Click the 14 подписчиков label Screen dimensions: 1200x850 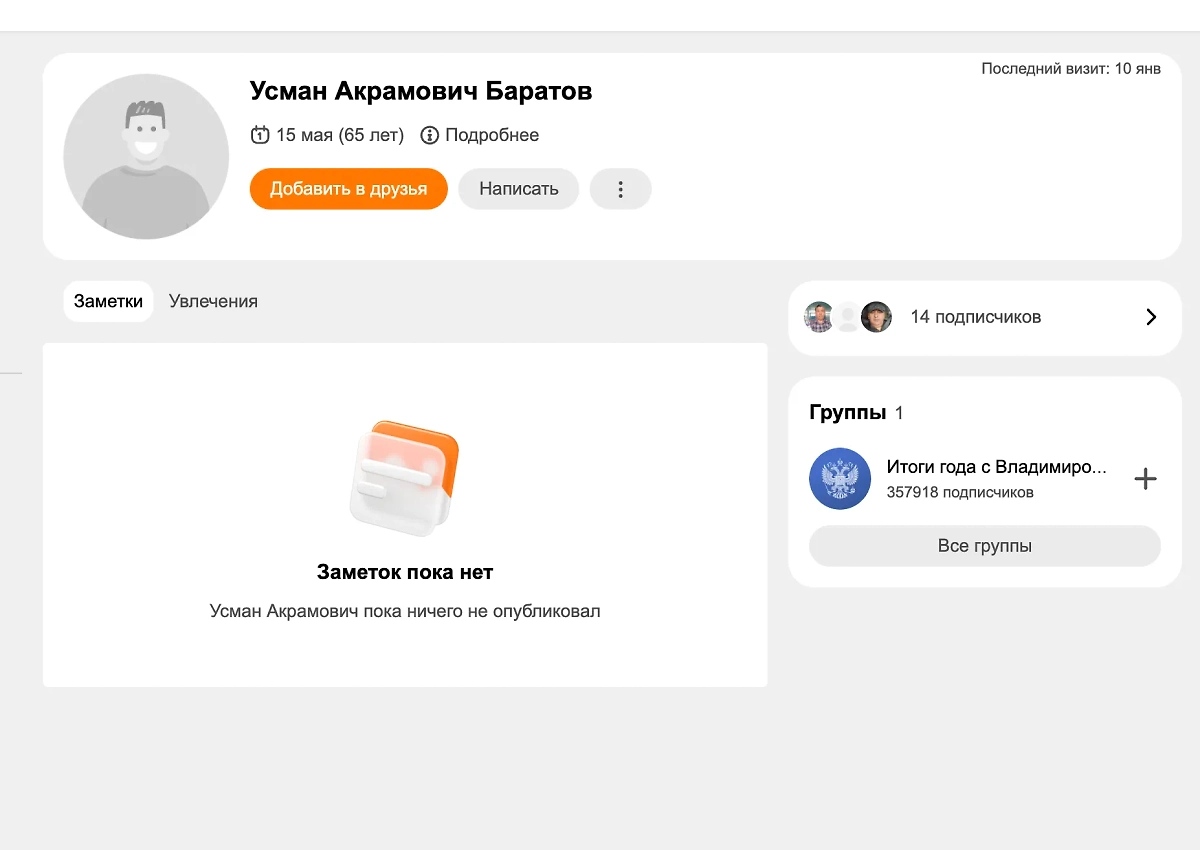tap(975, 317)
